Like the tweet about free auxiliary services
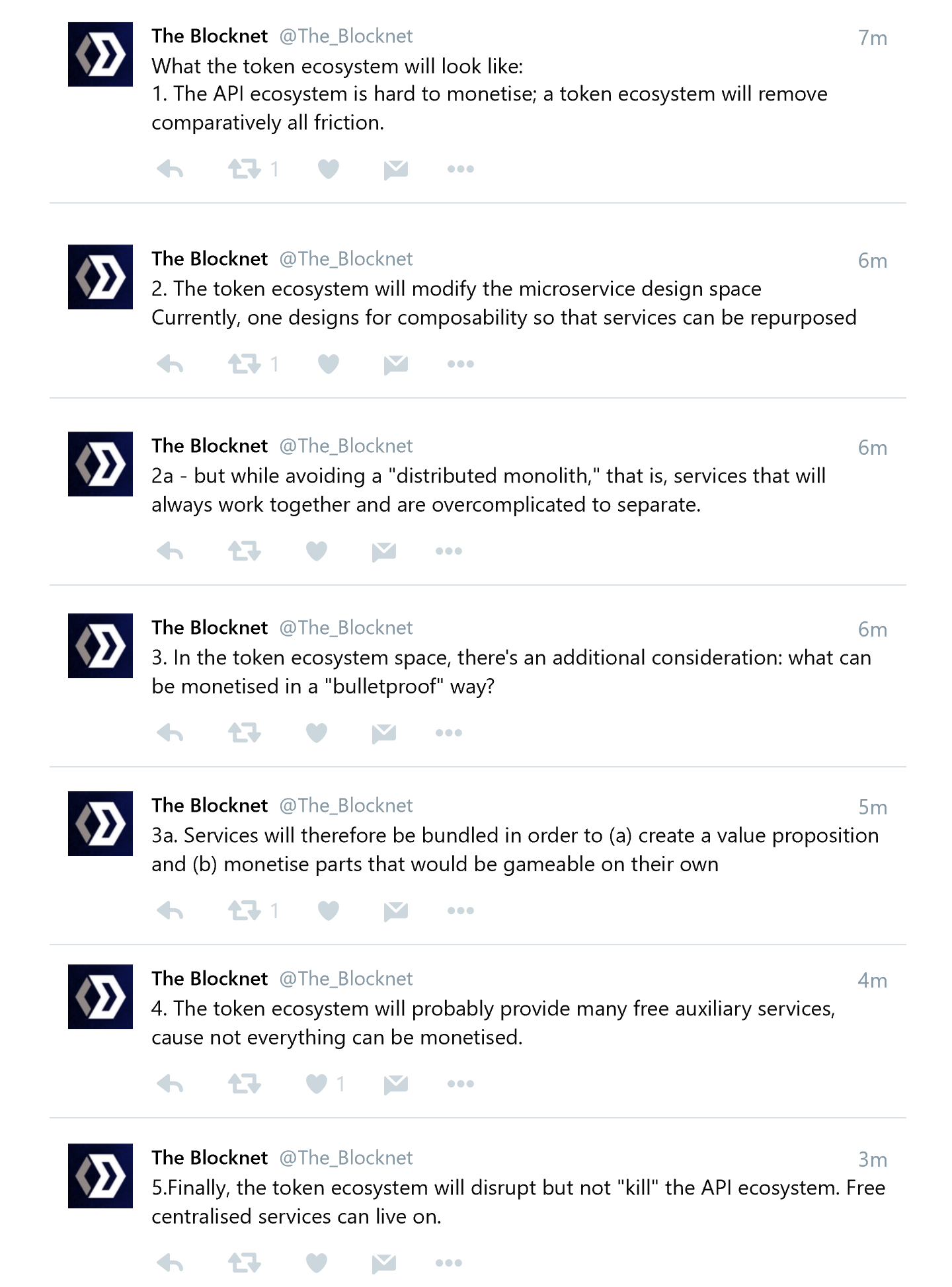Screen dimensions: 952x1287 click(x=317, y=1084)
